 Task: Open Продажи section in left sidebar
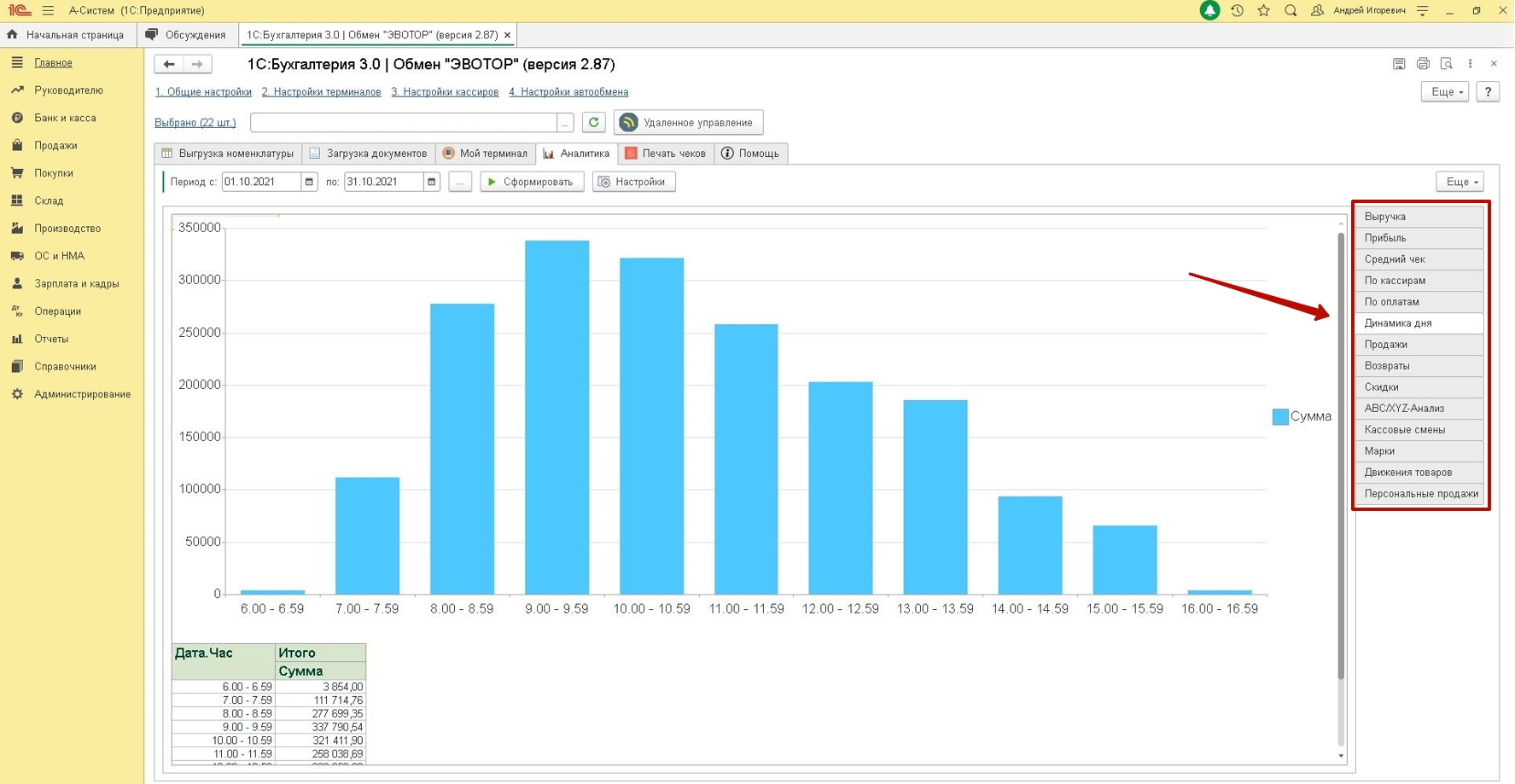(55, 146)
